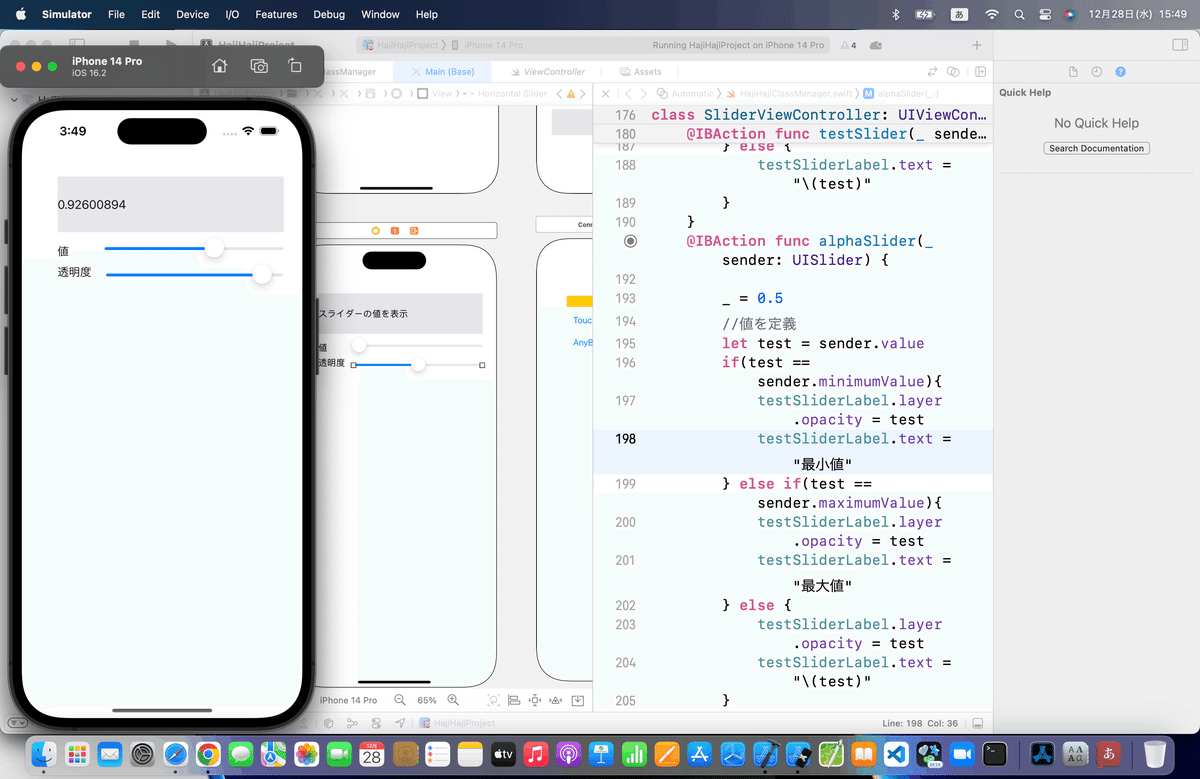1200x779 pixels.
Task: Open the Features menu
Action: point(276,14)
